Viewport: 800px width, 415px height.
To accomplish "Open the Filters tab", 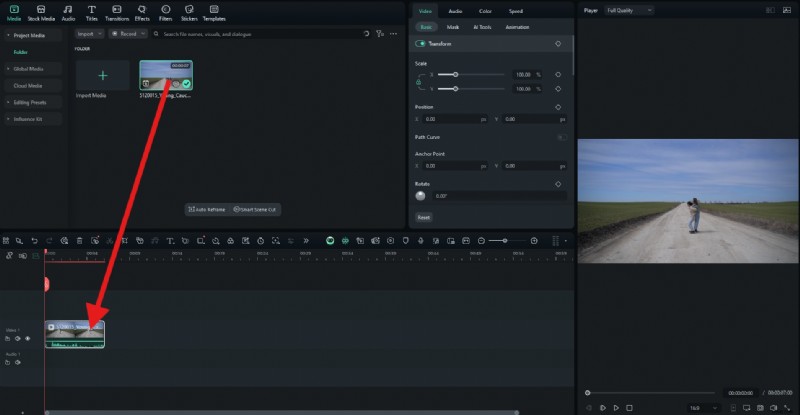I will (165, 13).
